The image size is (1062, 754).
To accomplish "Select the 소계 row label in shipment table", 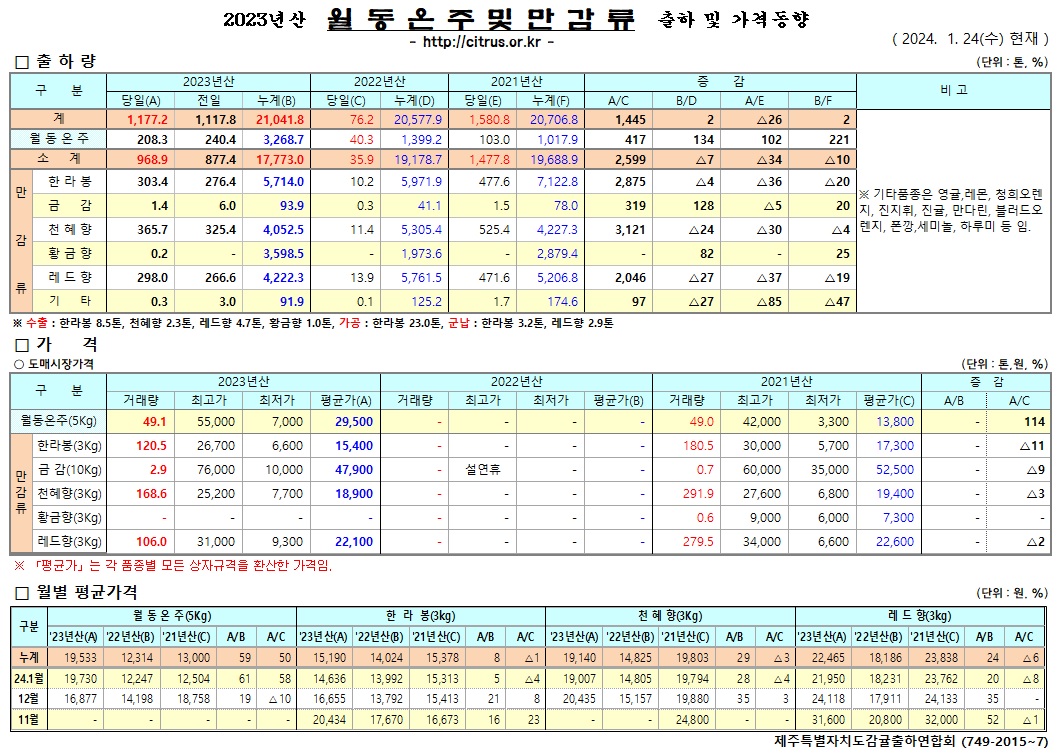I will click(x=58, y=159).
